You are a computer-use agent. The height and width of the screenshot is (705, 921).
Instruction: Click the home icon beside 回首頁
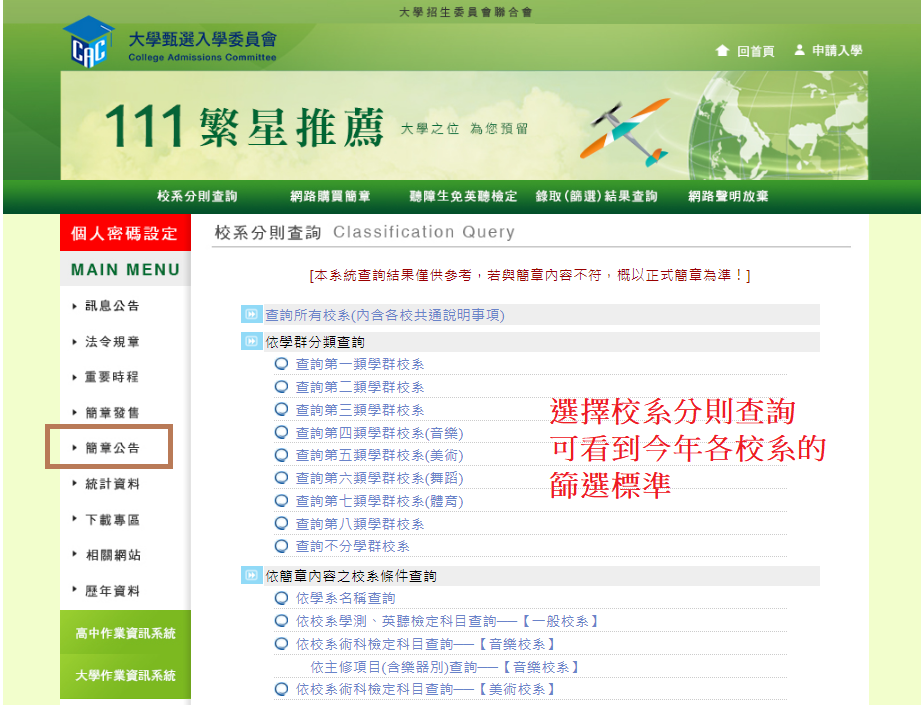click(722, 51)
